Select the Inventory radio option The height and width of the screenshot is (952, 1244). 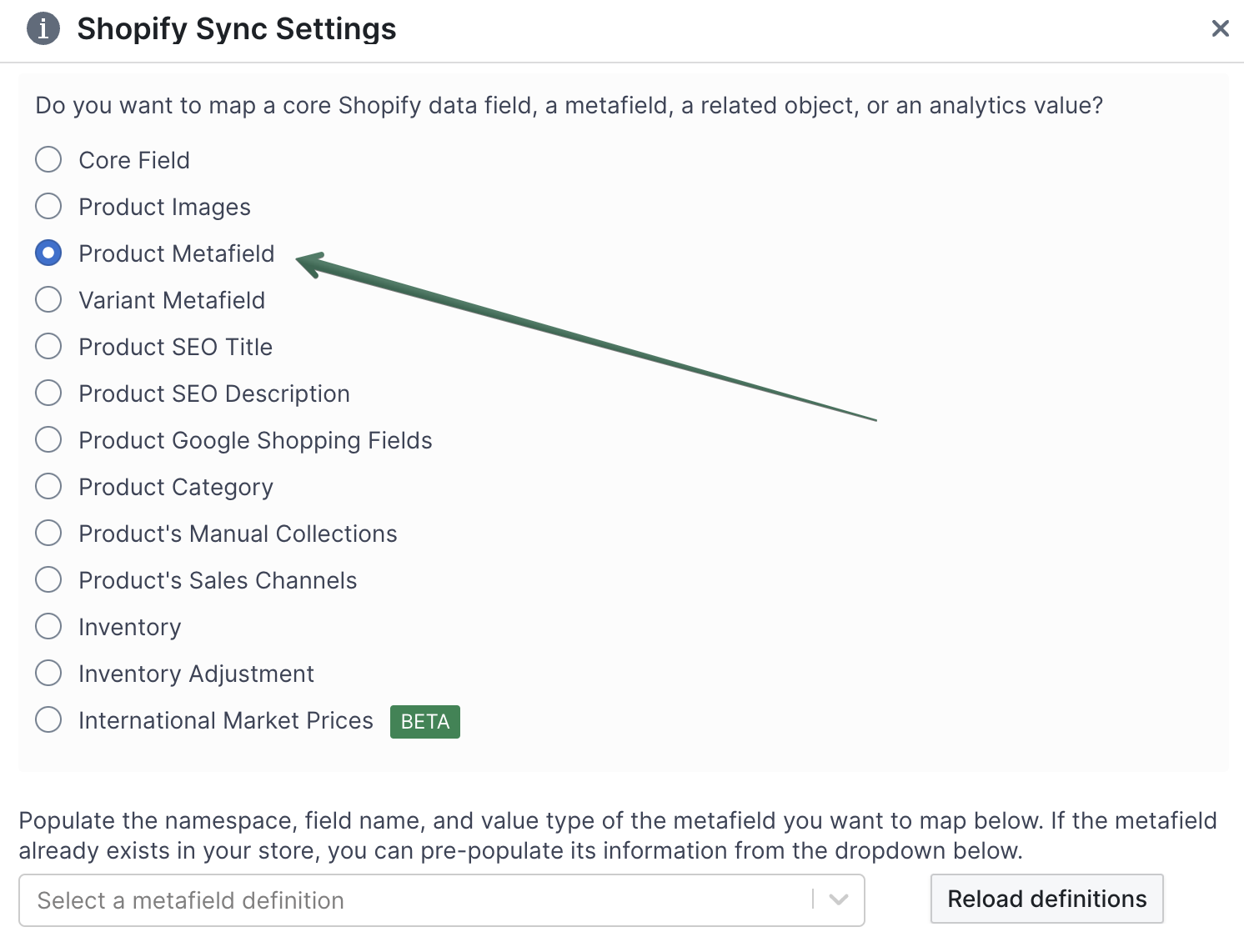tap(48, 626)
